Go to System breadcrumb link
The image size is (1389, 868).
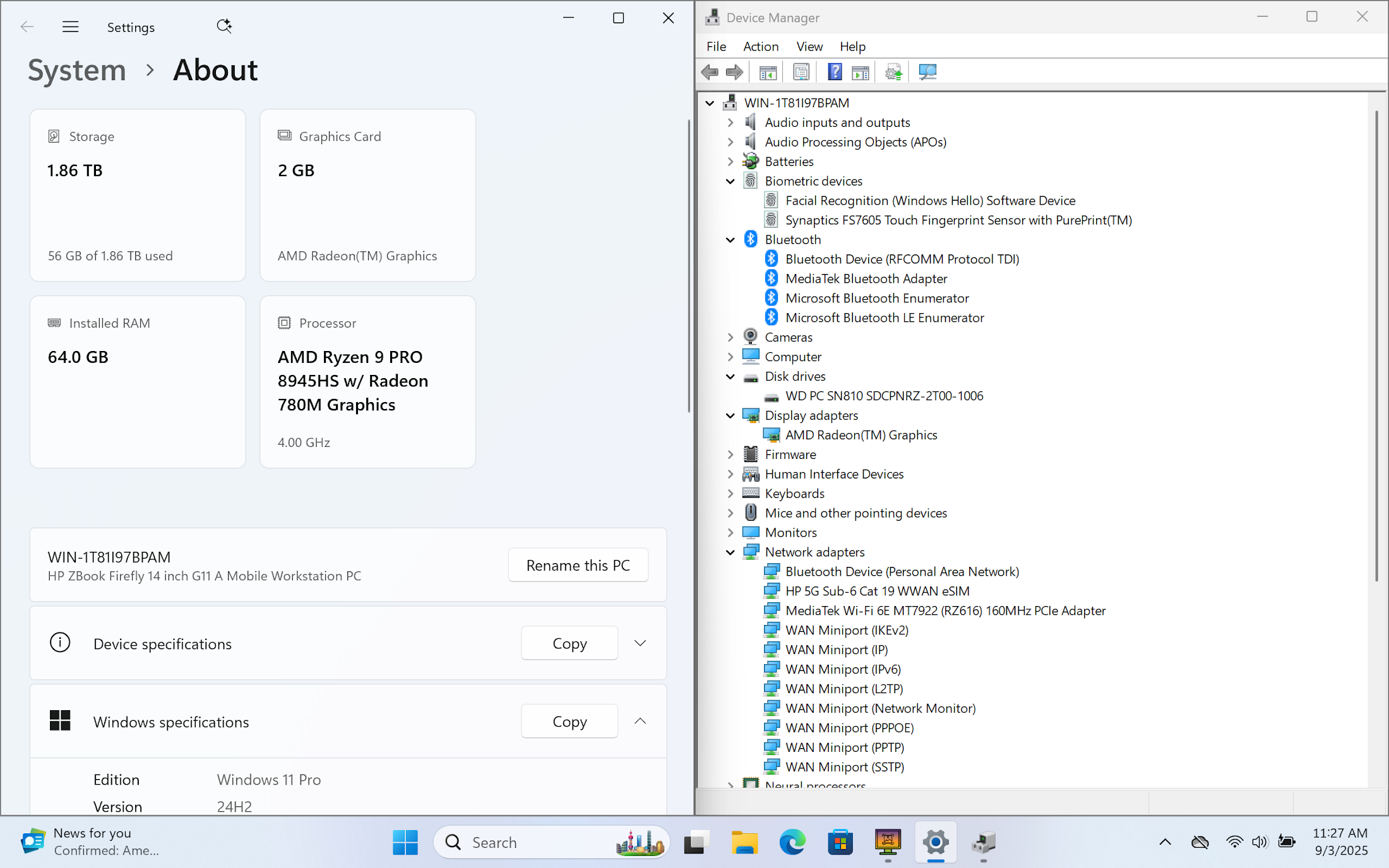(x=77, y=70)
